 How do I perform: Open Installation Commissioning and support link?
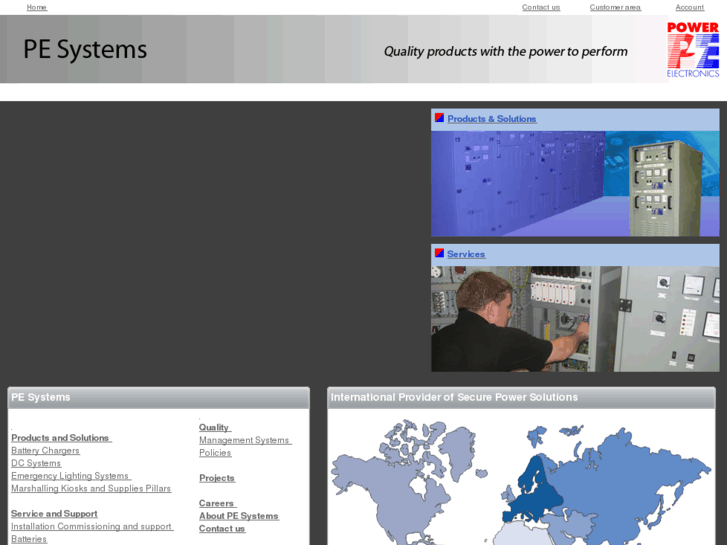[x=92, y=526]
